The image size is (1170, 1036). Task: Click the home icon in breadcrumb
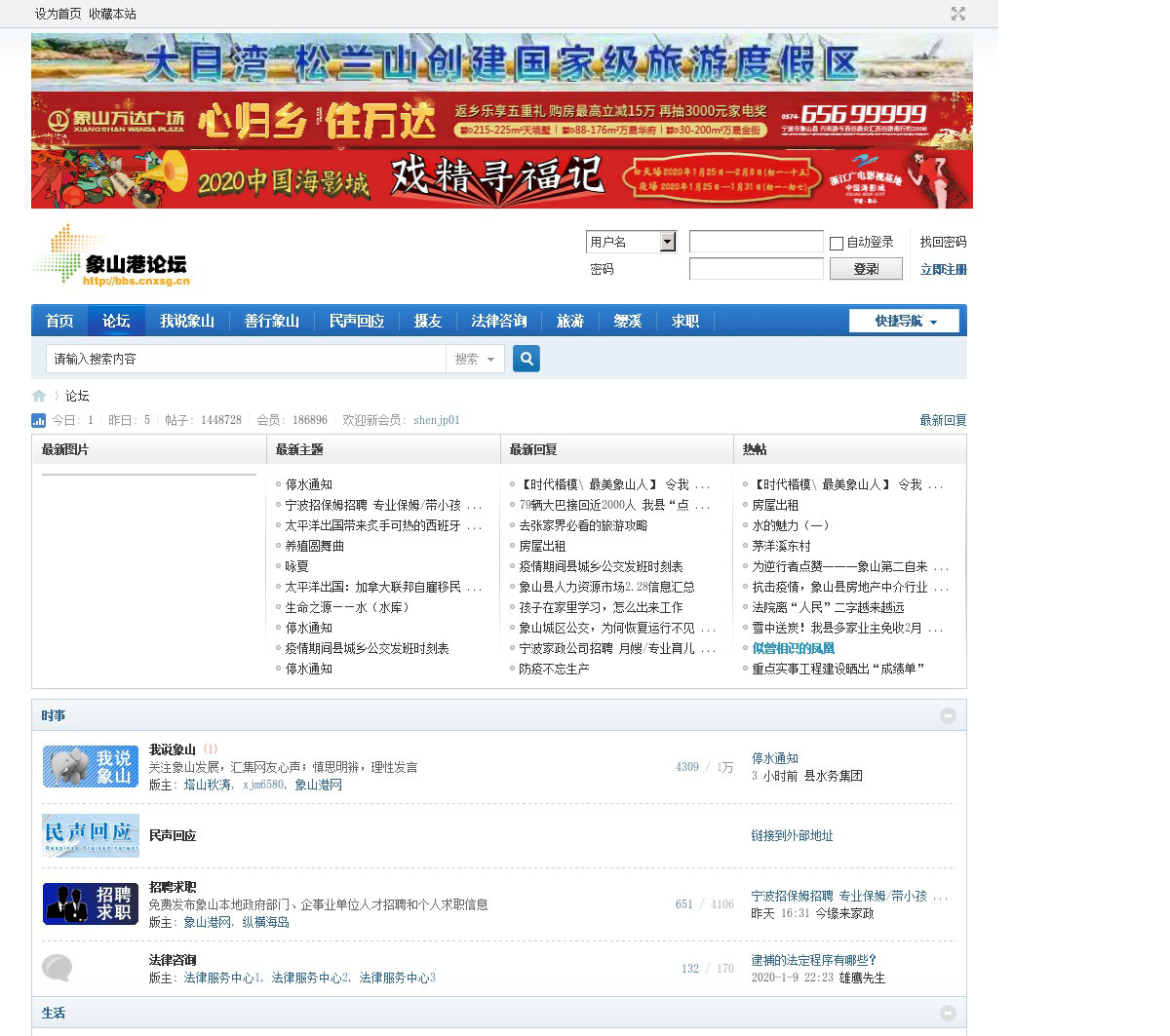pos(39,396)
